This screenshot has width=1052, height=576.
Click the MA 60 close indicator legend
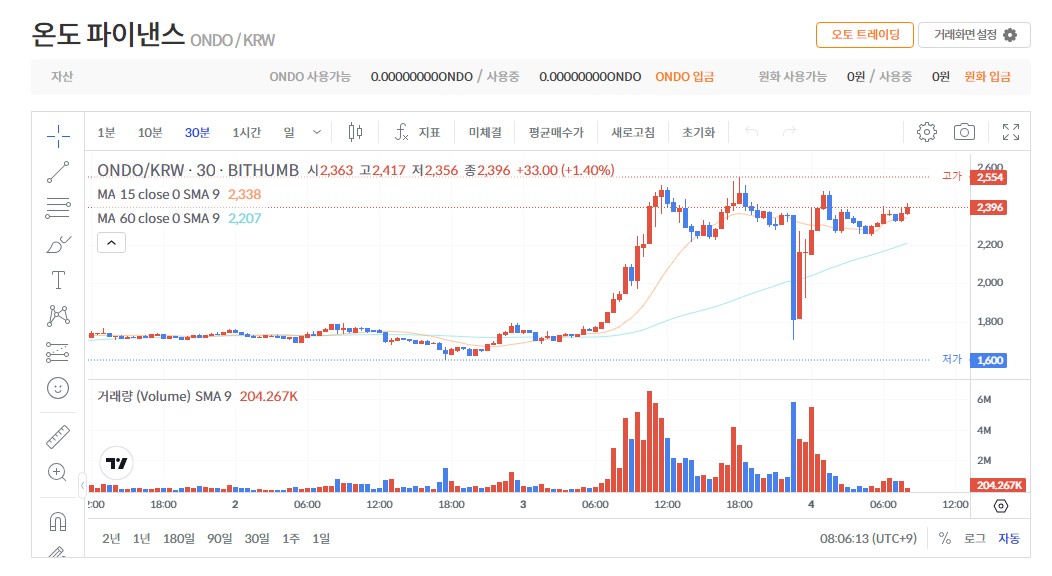(158, 219)
